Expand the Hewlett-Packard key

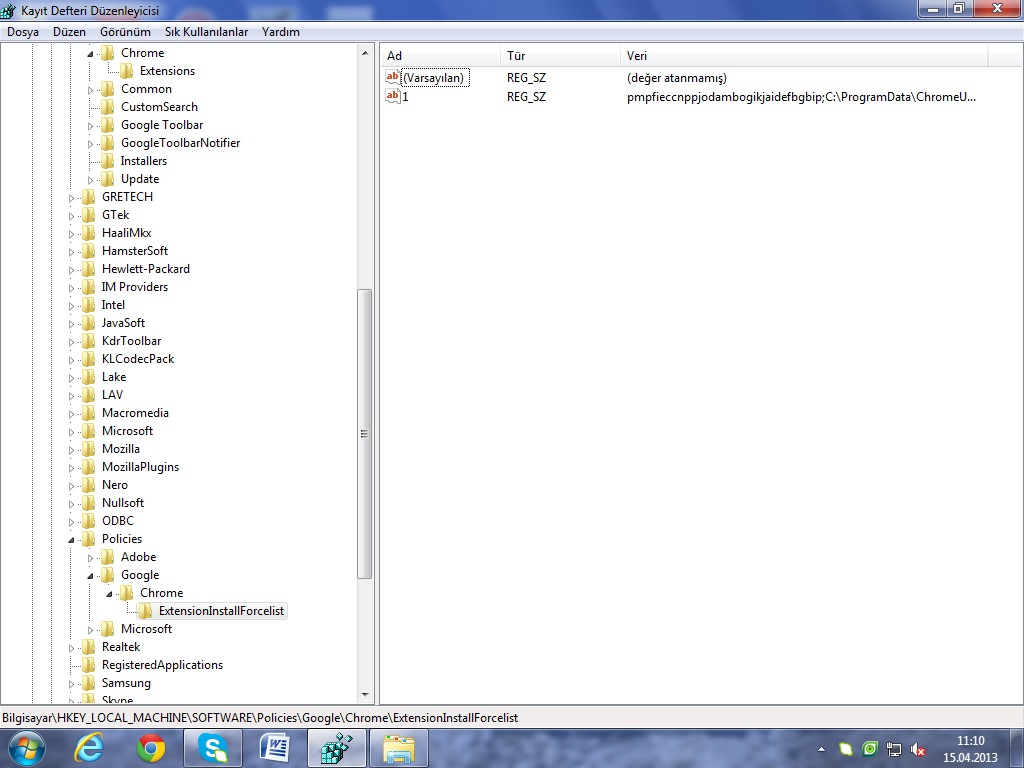tap(72, 270)
